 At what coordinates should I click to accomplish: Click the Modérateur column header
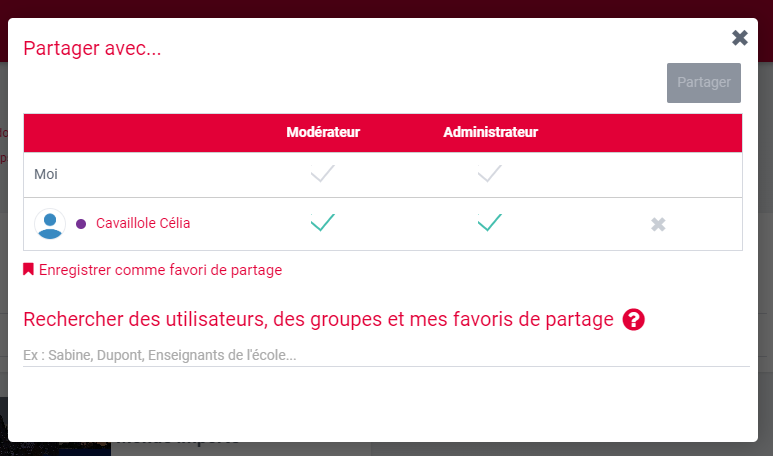323,132
